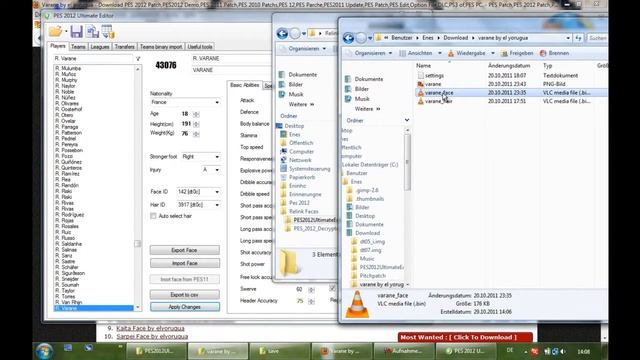The width and height of the screenshot is (640, 360).
Task: Adjust the Age stepper
Action: pyautogui.click(x=196, y=114)
